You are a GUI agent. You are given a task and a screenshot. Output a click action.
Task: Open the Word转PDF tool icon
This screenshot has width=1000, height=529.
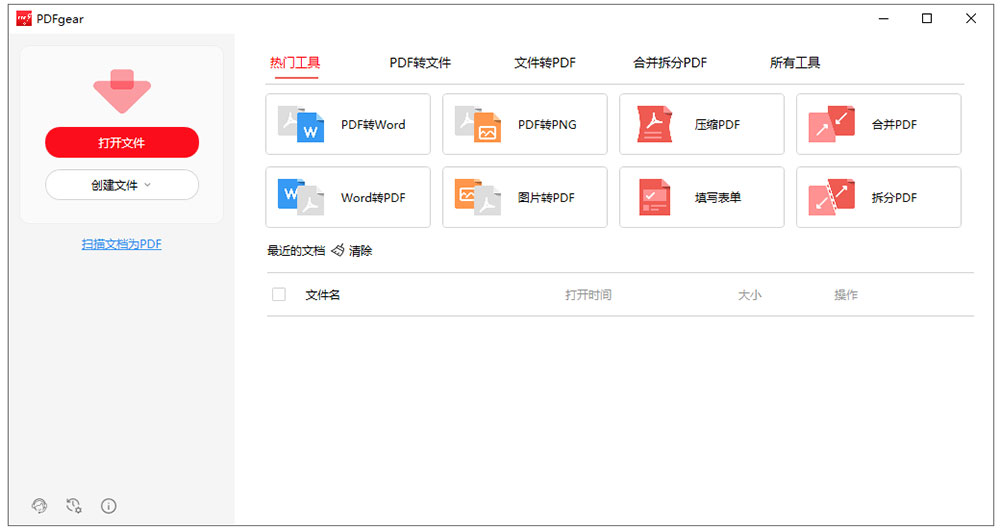pos(301,197)
